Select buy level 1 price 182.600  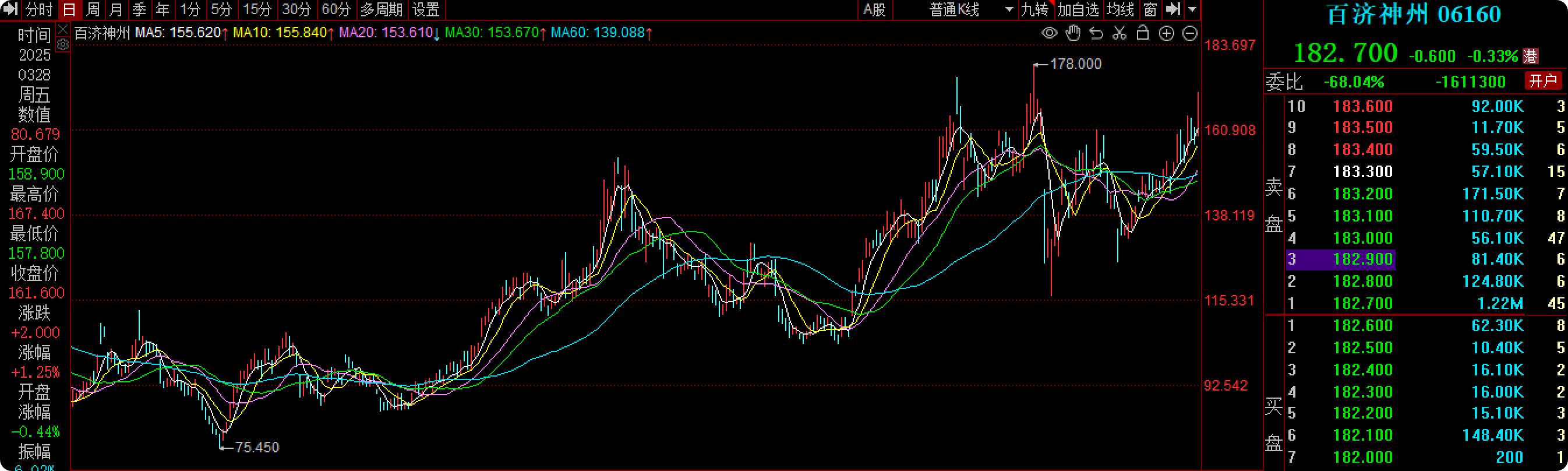pos(1363,325)
